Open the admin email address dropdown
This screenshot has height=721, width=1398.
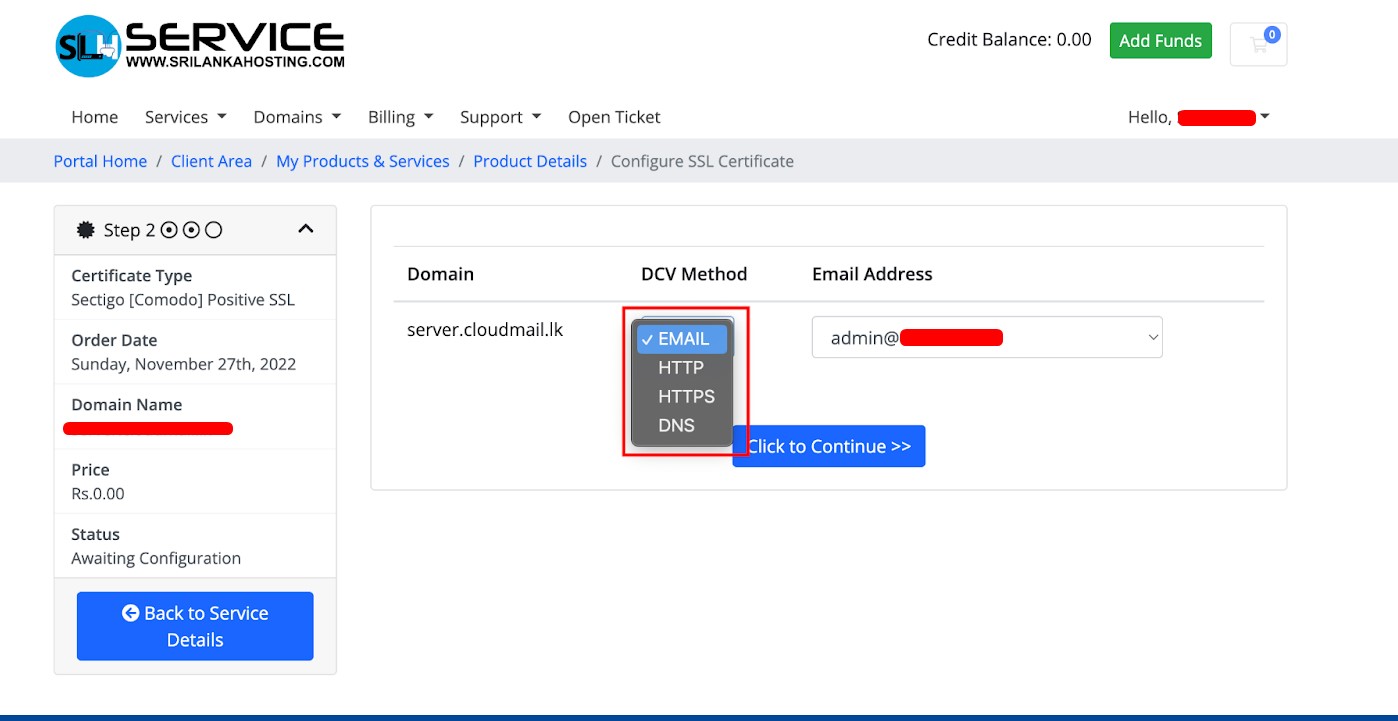click(x=986, y=338)
